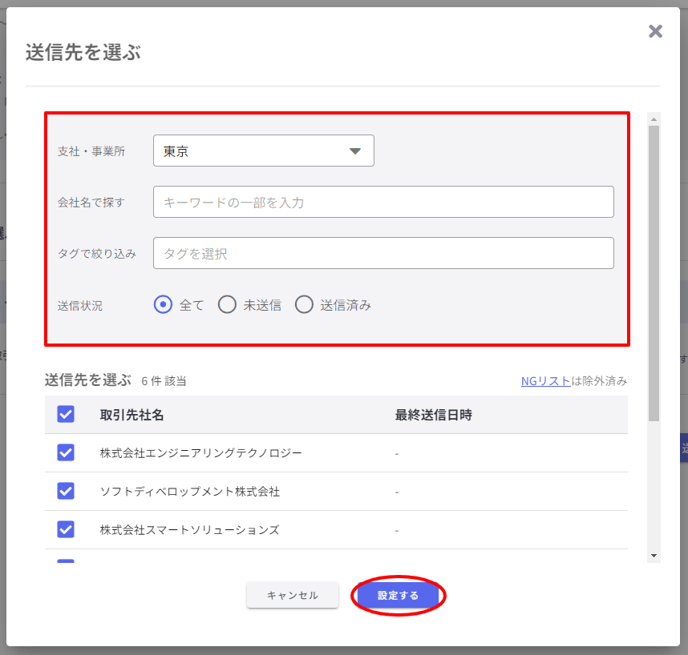Image resolution: width=688 pixels, height=655 pixels.
Task: Click the 設定する button
Action: click(398, 595)
